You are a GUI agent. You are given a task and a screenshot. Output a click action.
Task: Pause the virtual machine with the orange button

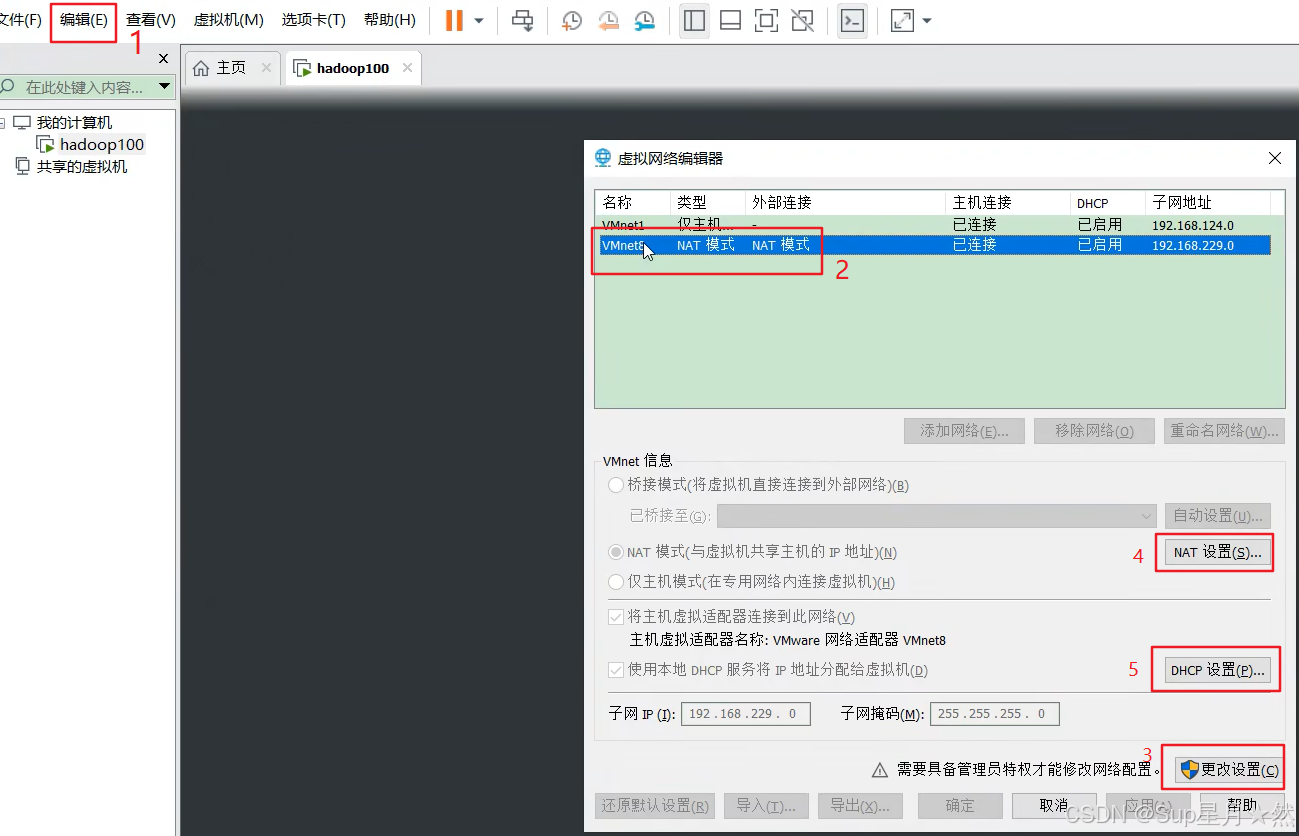point(454,20)
